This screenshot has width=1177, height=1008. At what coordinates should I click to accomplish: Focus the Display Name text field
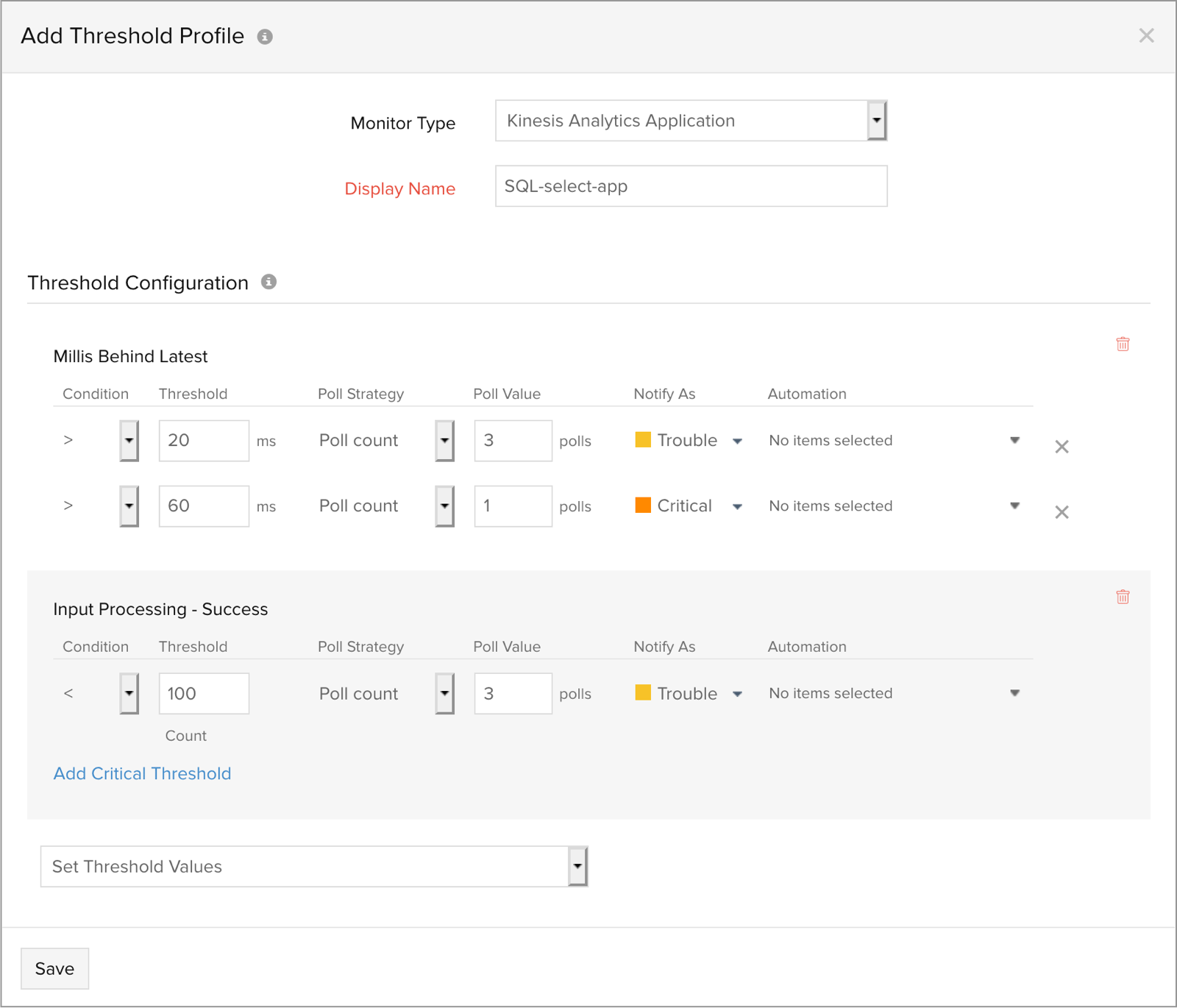coord(691,186)
